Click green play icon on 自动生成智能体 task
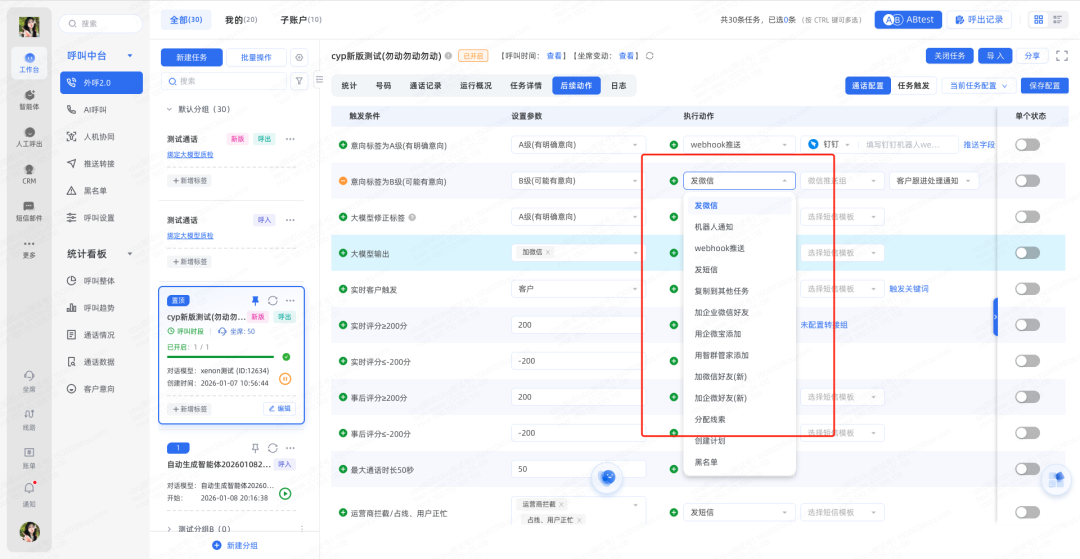The image size is (1080, 559). 285,493
